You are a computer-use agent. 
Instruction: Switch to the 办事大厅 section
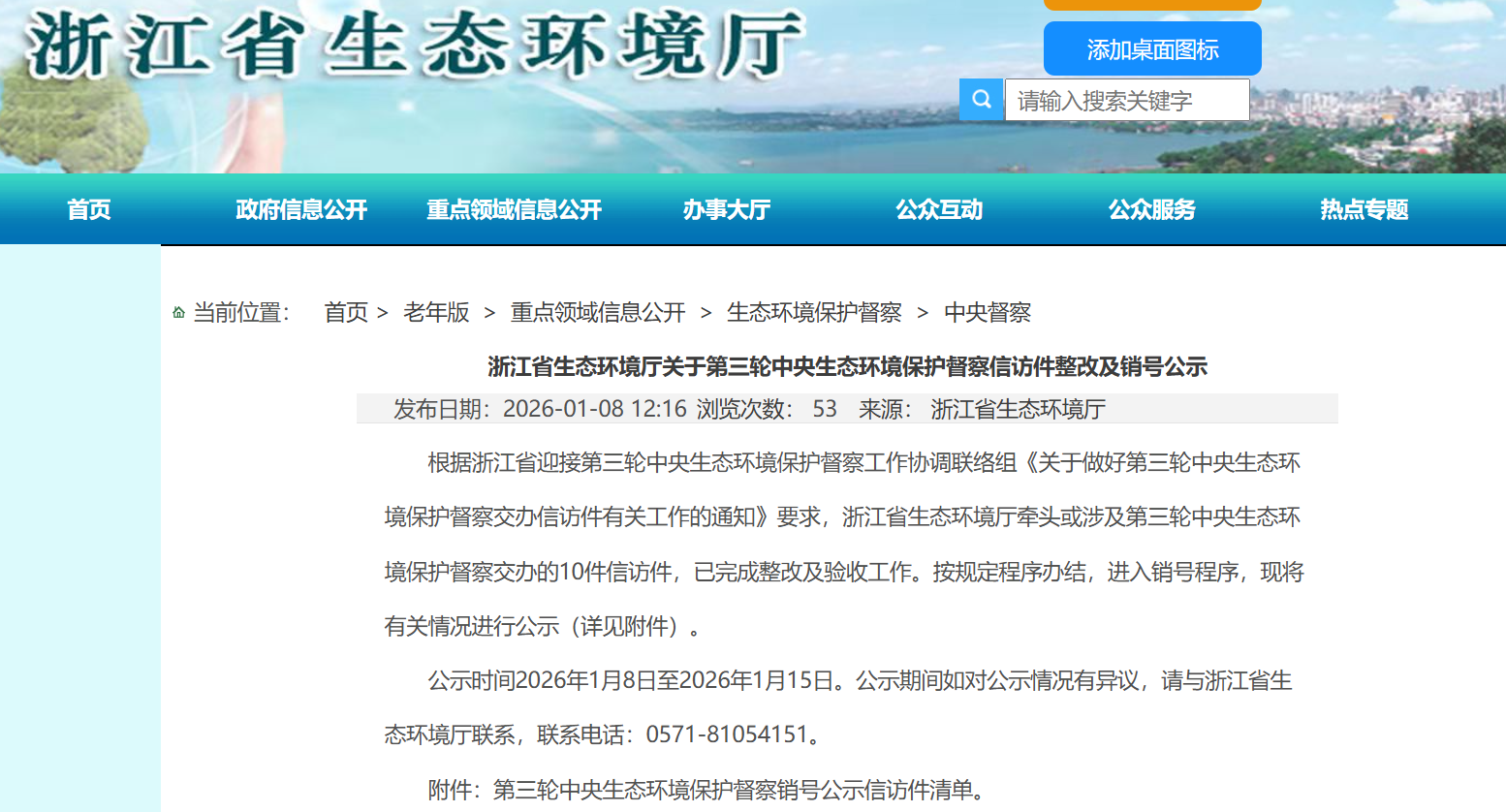point(727,209)
